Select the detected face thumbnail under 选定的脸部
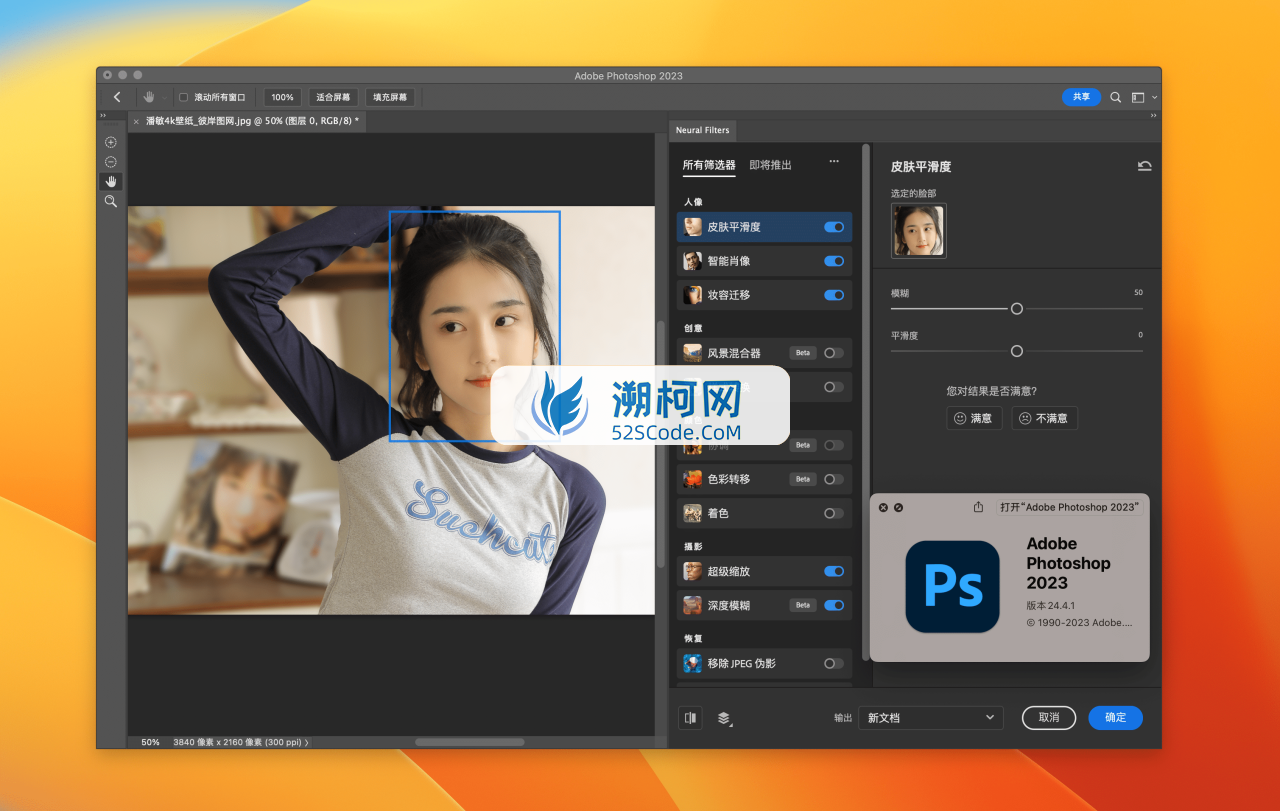The image size is (1280, 811). pos(918,231)
